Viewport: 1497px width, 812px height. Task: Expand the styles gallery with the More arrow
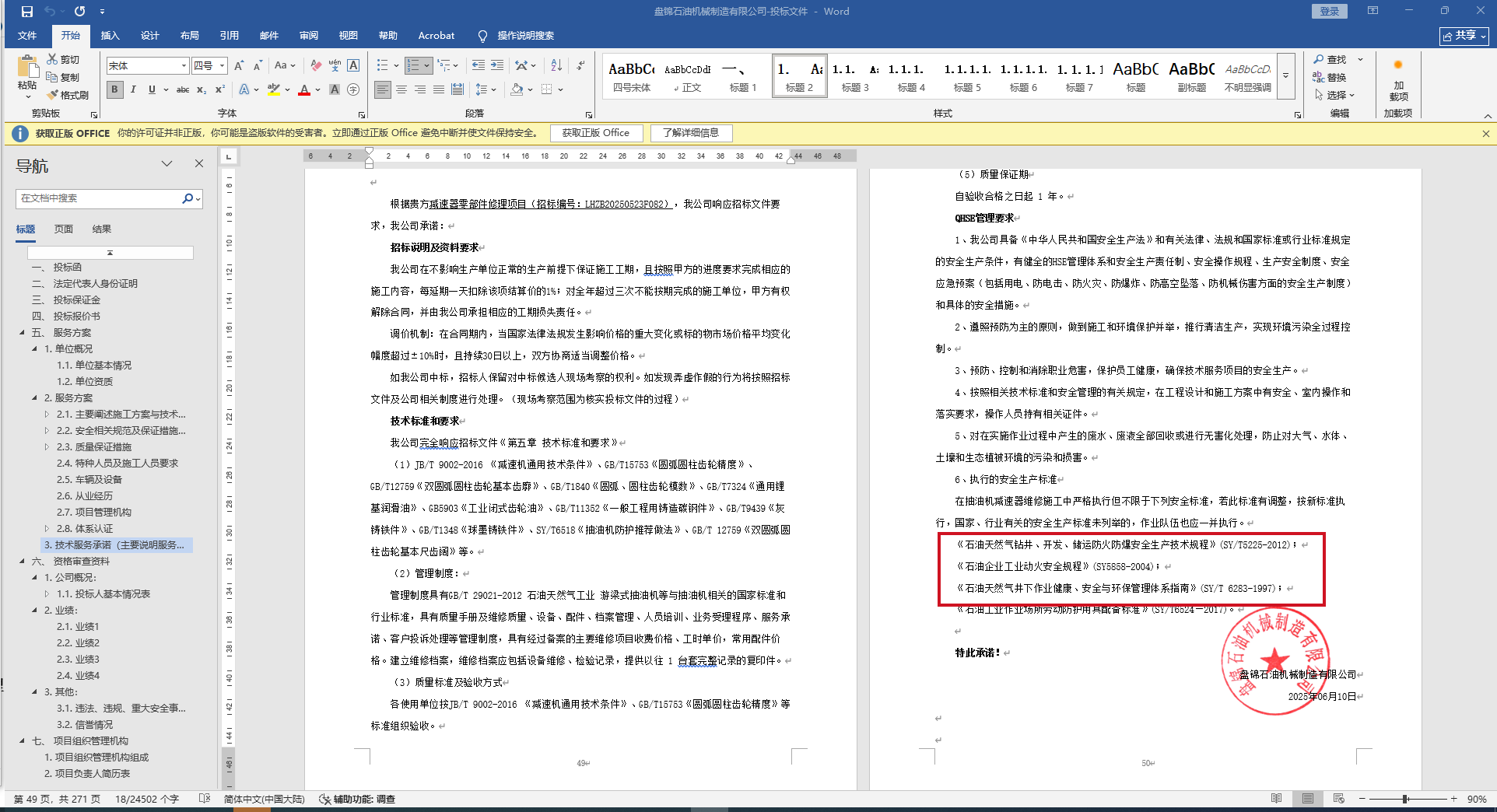[1285, 75]
